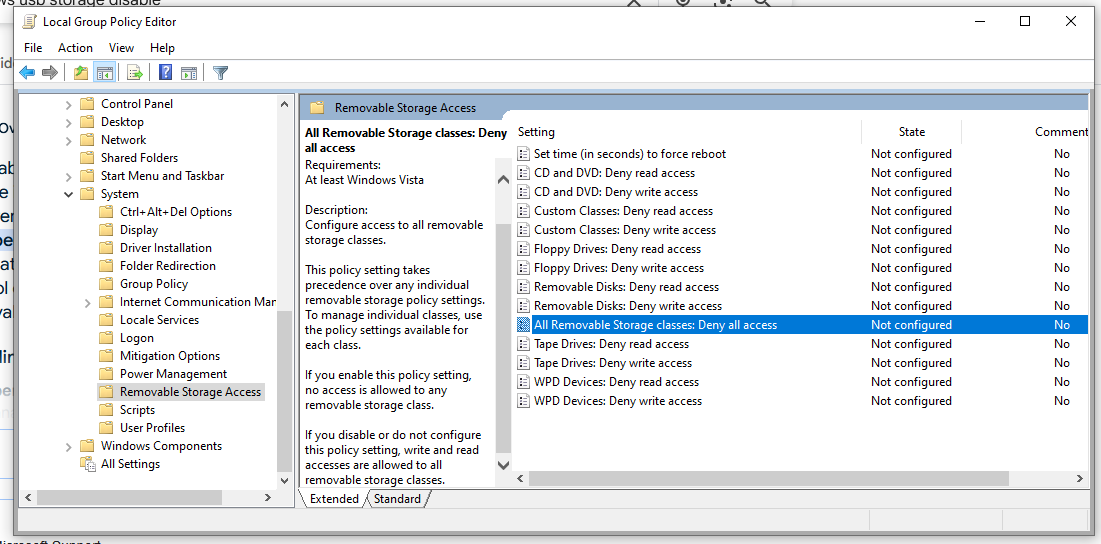Click the tree pane's scroll up arrow
The height and width of the screenshot is (544, 1101).
(x=284, y=104)
